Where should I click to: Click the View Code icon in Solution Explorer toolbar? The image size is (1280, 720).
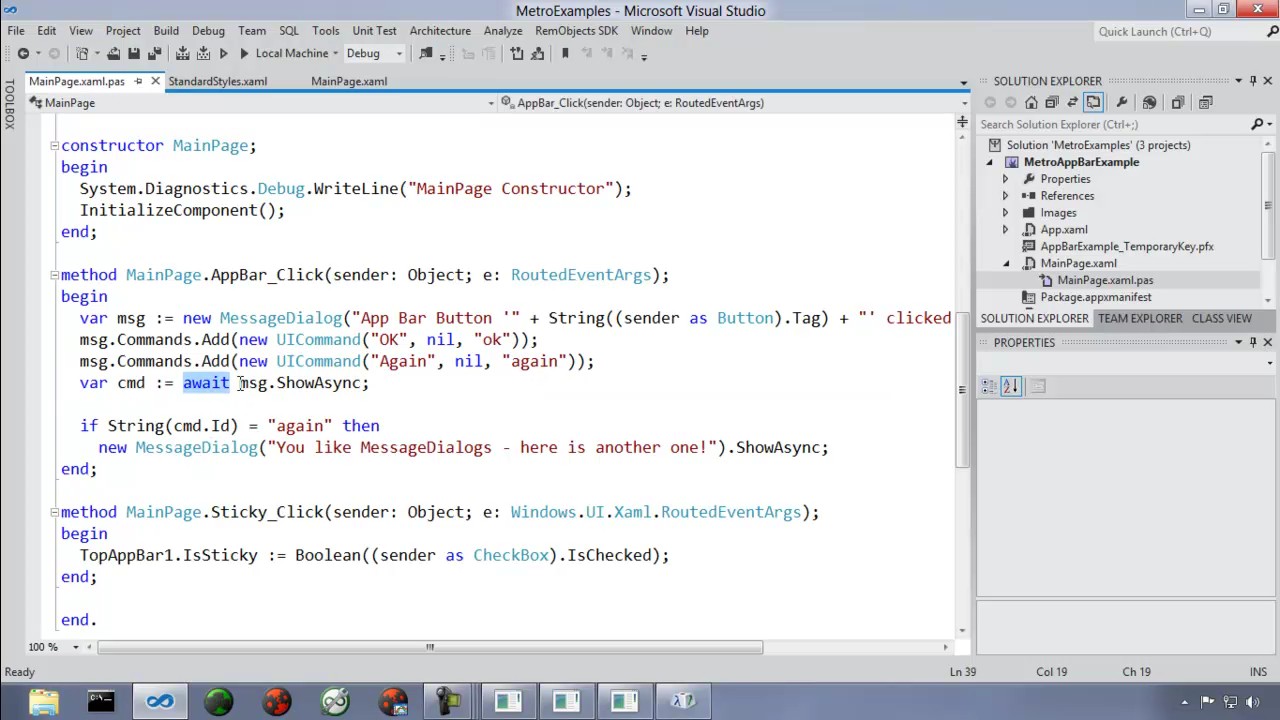point(1205,102)
